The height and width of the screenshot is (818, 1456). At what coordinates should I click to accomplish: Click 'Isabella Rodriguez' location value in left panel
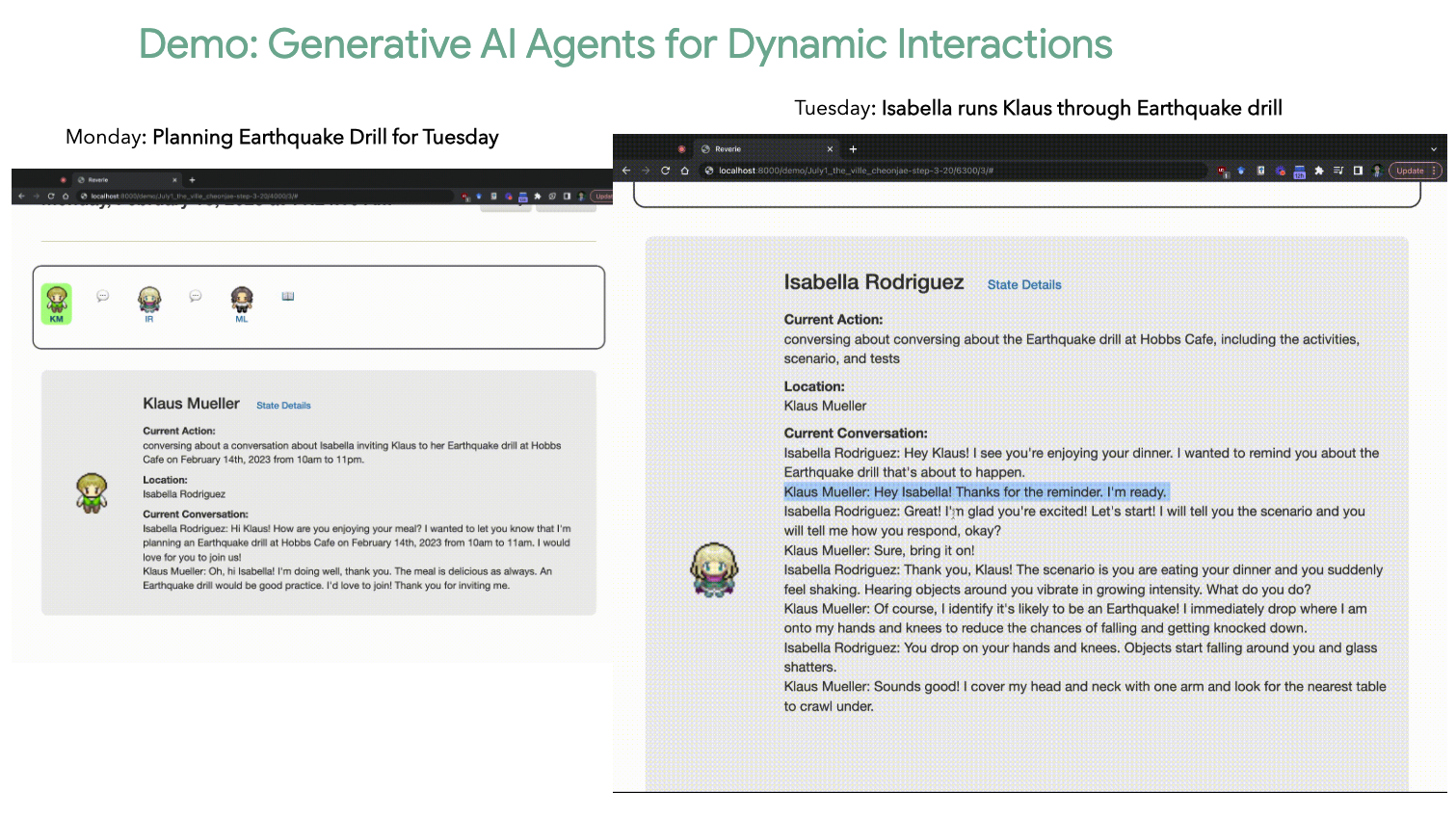(x=184, y=494)
